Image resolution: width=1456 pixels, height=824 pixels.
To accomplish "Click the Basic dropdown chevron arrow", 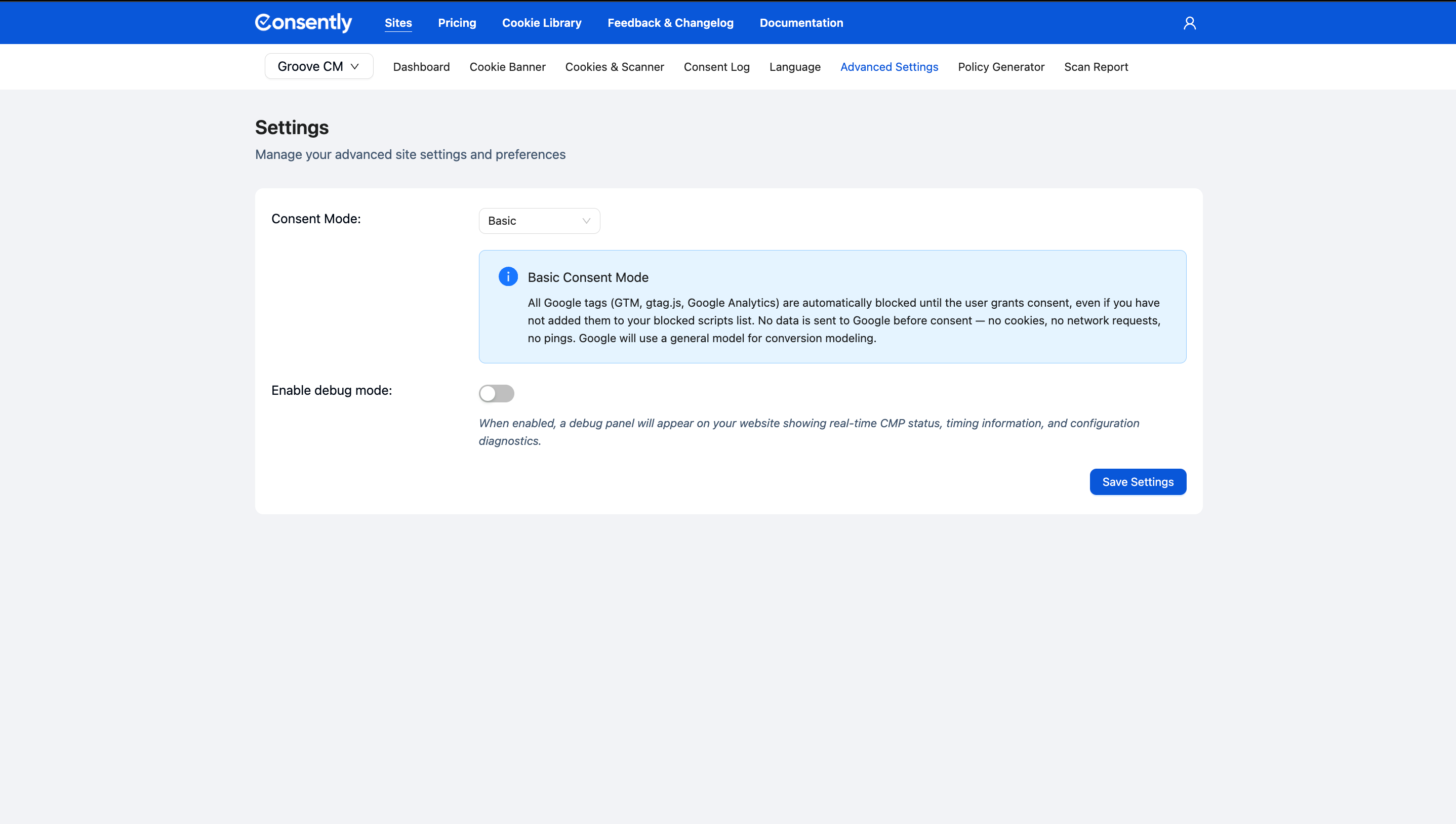I will [x=586, y=221].
